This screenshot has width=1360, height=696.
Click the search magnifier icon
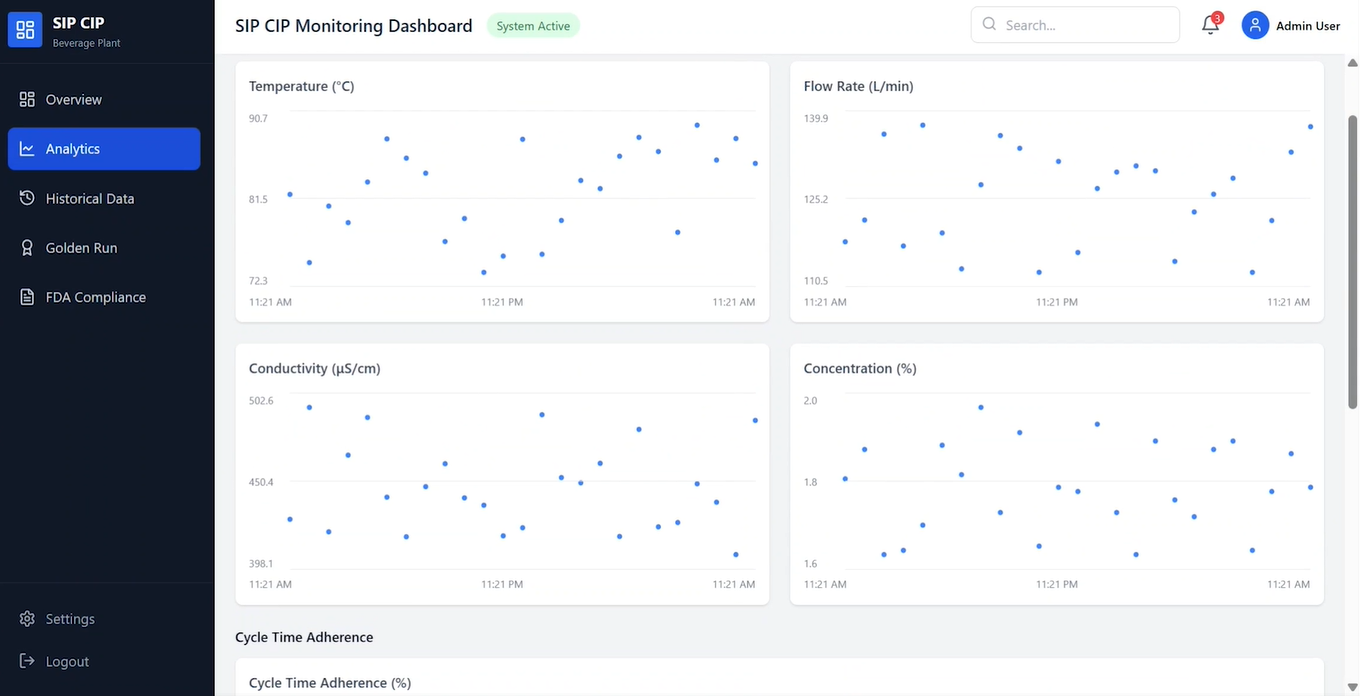click(988, 24)
